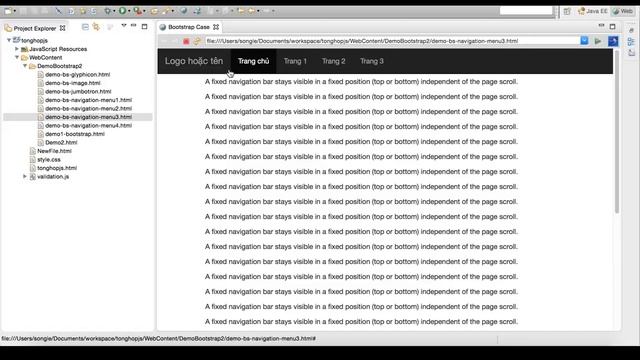The image size is (640, 360).
Task: Select demo-bs-navigation-menu2.html file
Action: coord(88,109)
